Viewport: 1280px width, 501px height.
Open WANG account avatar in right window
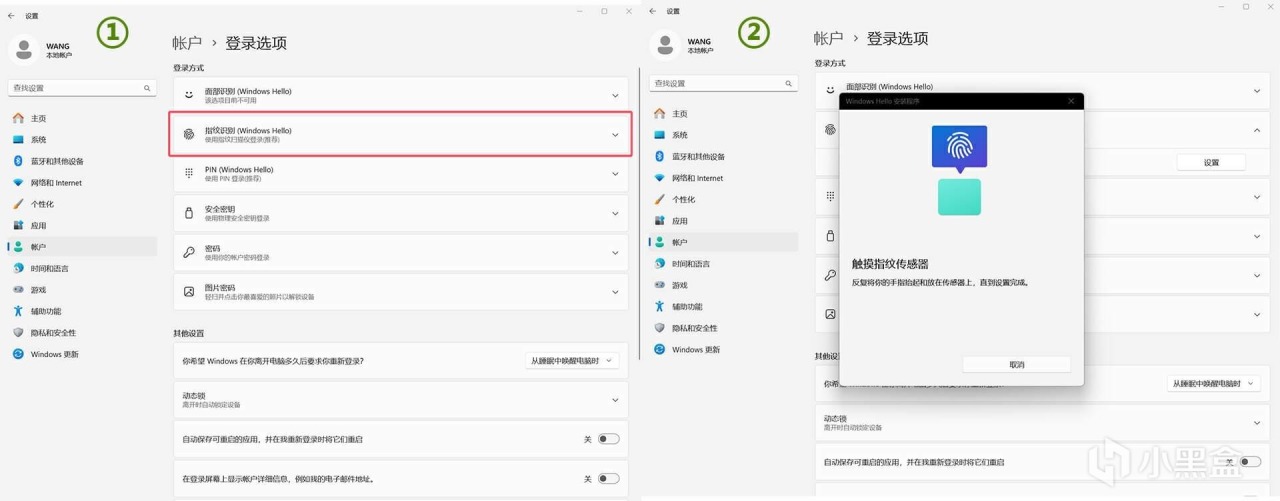[665, 45]
